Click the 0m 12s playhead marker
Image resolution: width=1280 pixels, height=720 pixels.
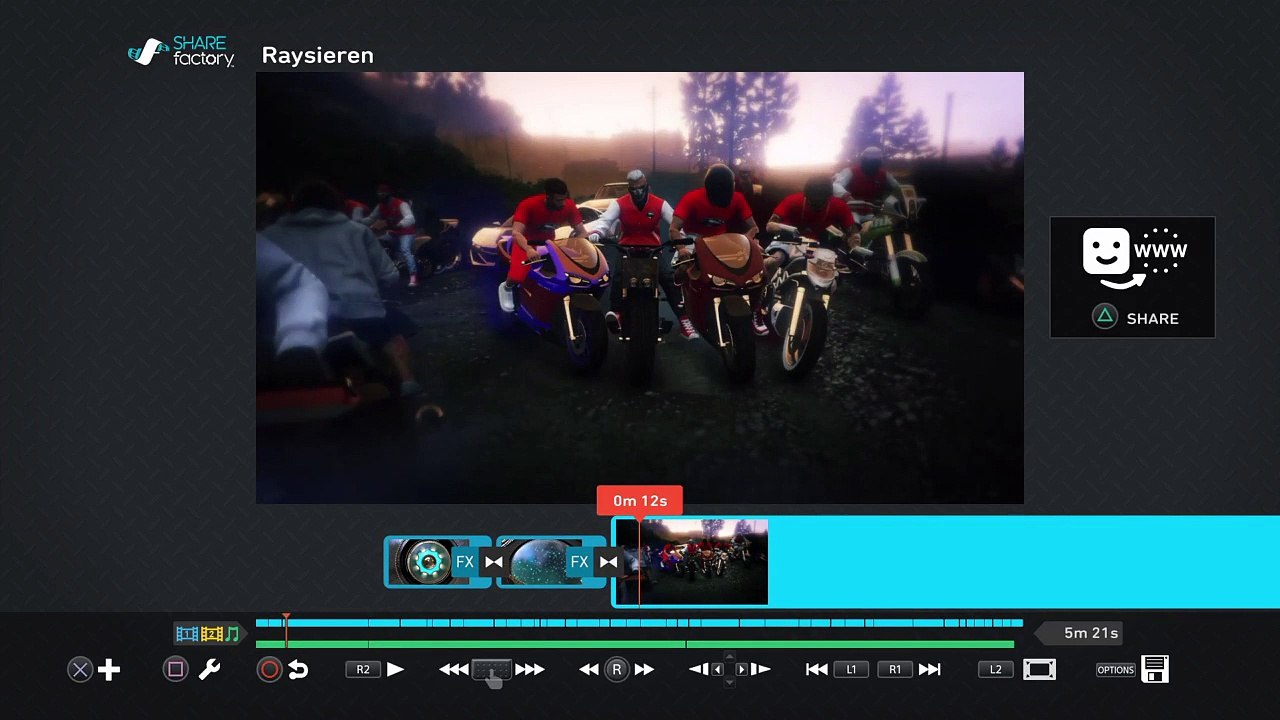click(640, 501)
